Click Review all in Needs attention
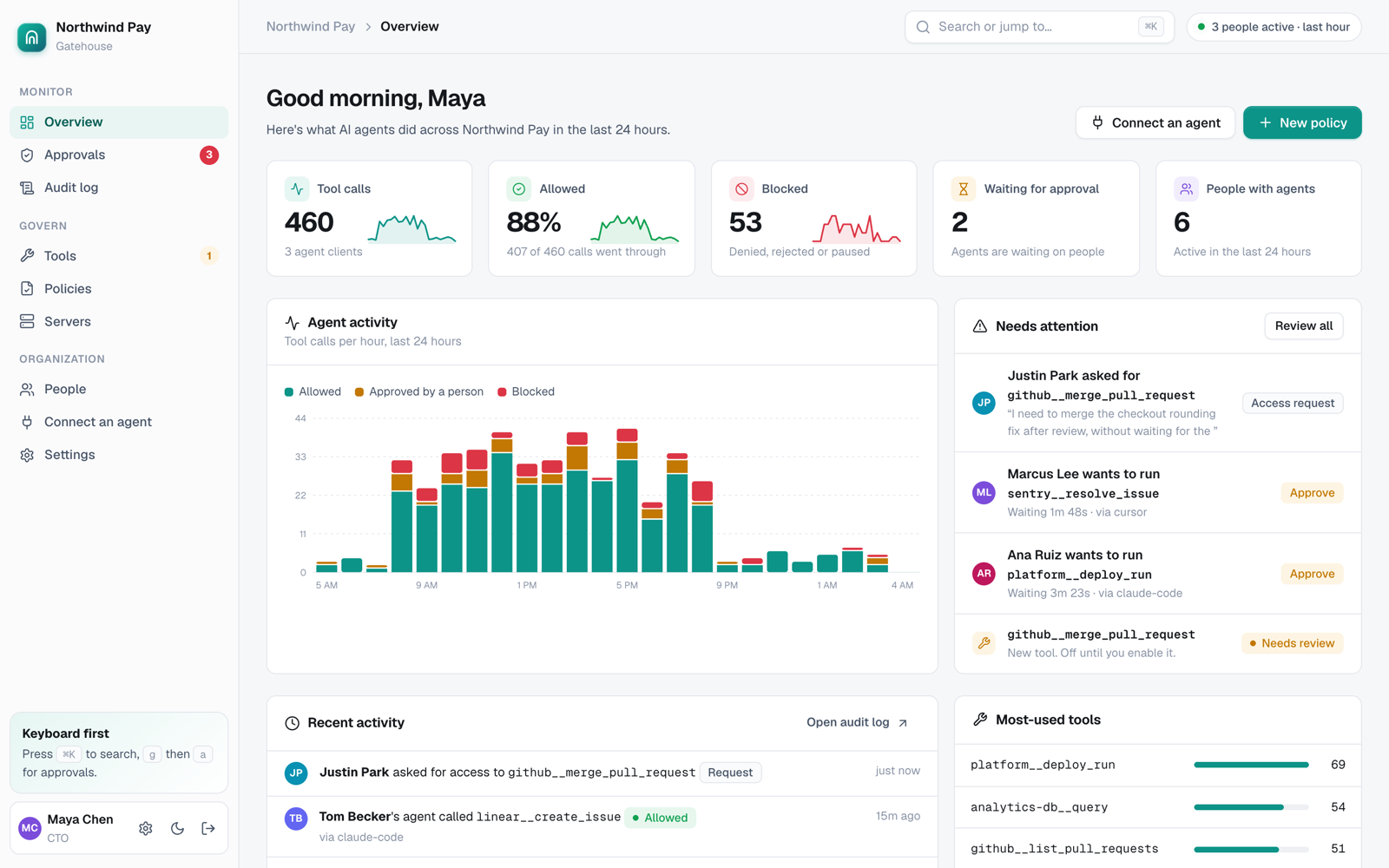 coord(1304,326)
